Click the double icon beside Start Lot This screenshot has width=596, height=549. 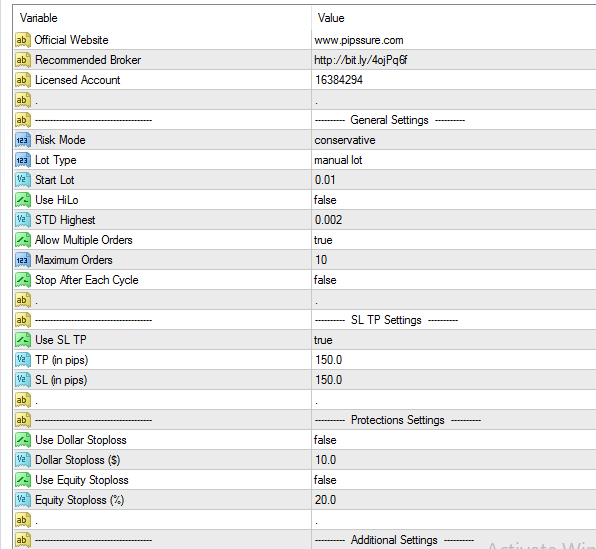(x=22, y=180)
